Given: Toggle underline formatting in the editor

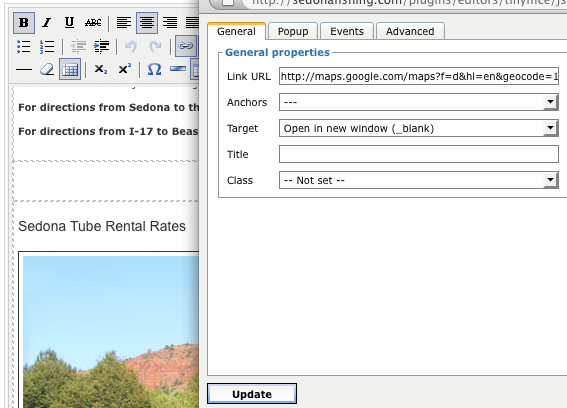Looking at the screenshot, I should point(69,23).
